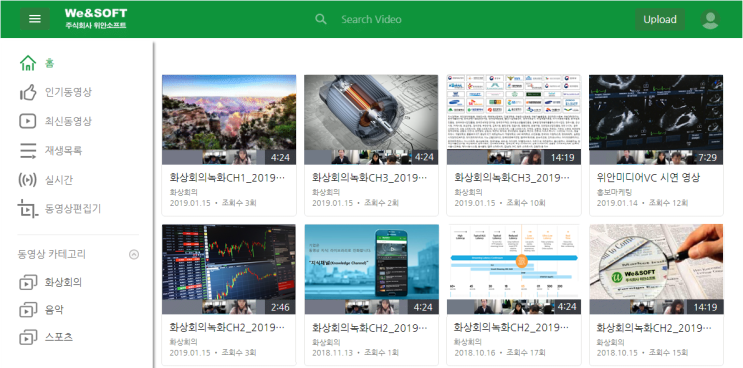
Task: Click the 홍보마케팅 category label
Action: tap(614, 192)
